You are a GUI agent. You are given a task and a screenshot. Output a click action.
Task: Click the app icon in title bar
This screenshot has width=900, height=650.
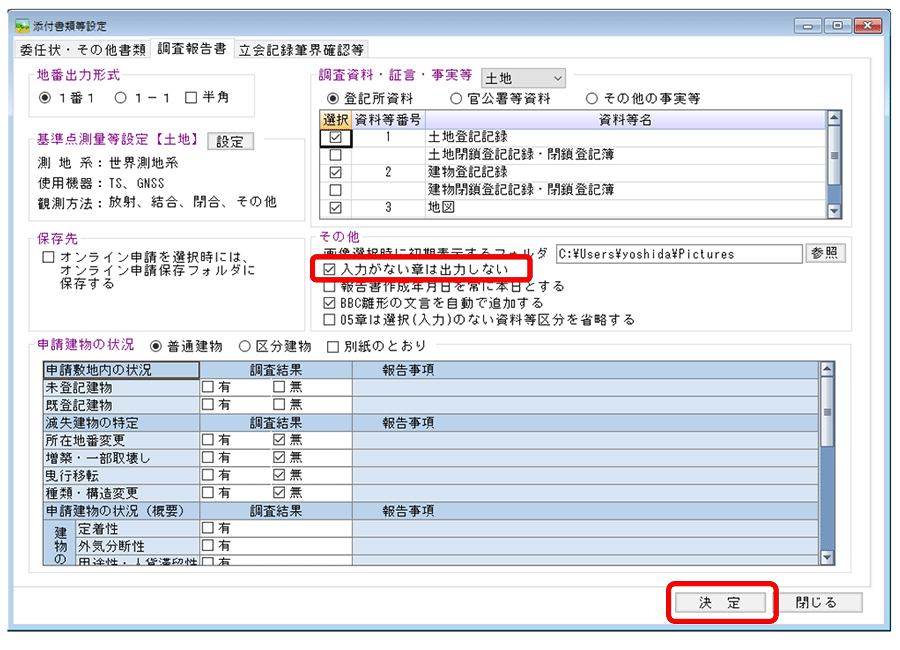(x=22, y=25)
